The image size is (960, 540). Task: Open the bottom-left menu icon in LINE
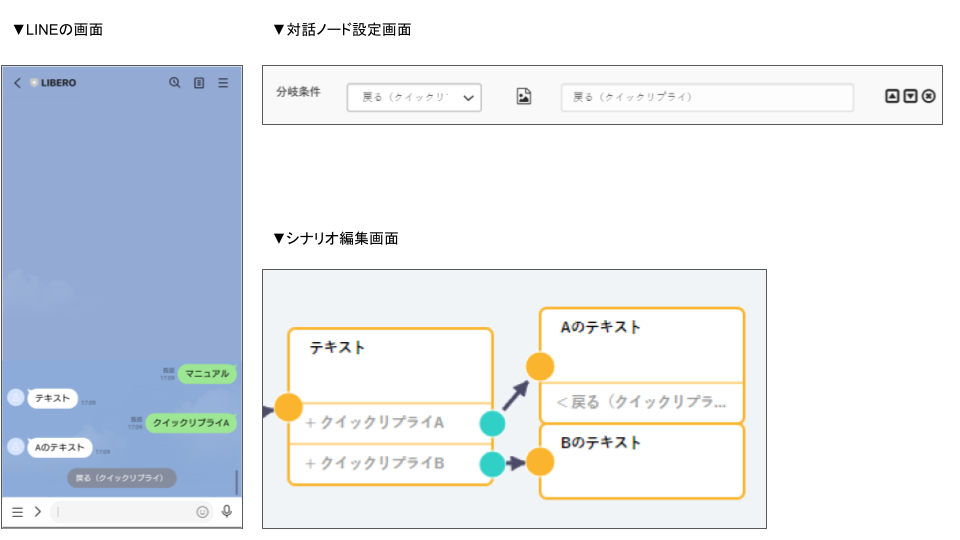17,511
